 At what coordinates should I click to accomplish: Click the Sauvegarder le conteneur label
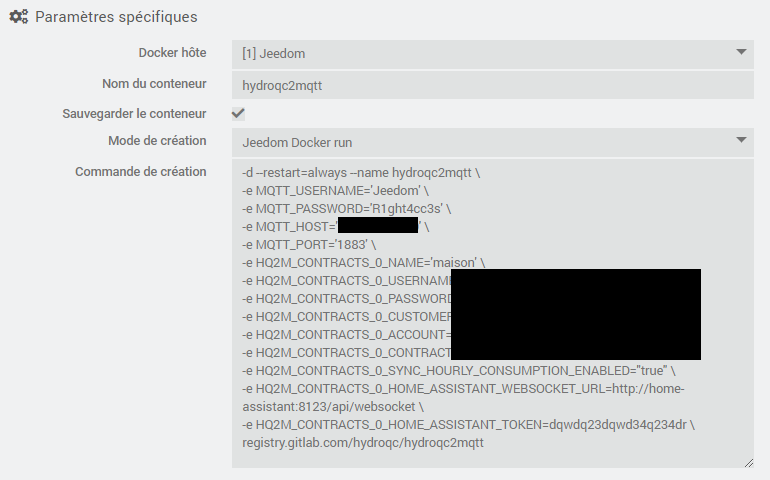click(134, 113)
